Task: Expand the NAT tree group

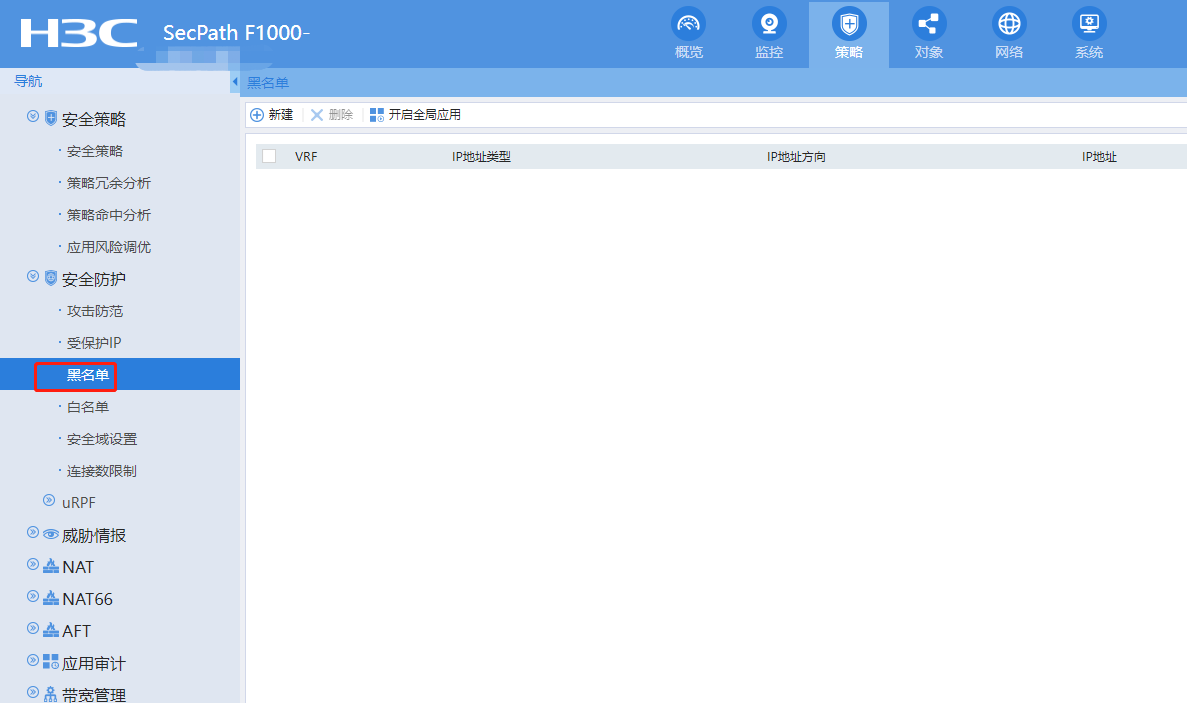Action: pos(33,564)
